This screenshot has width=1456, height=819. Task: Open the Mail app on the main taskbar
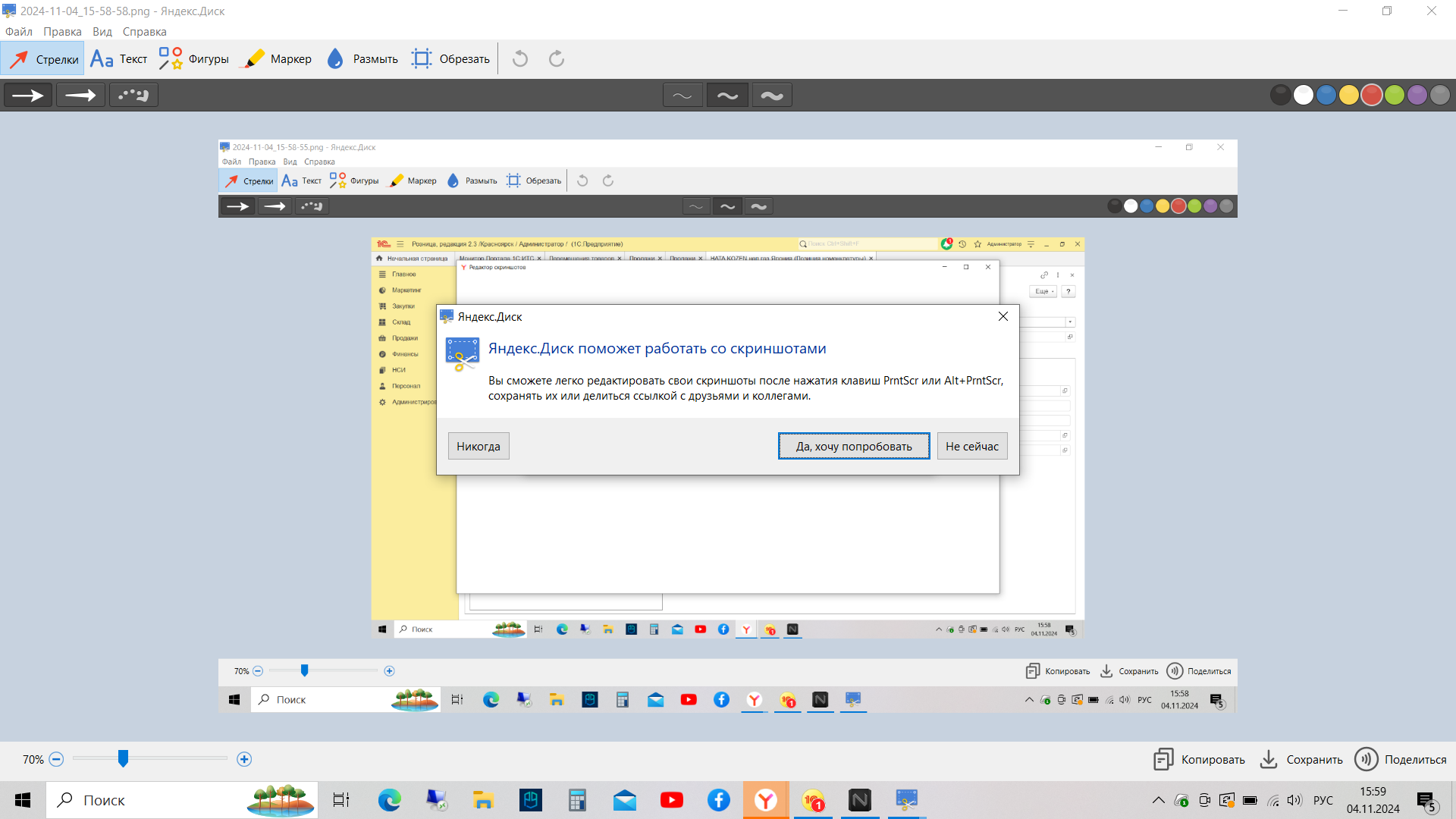coord(625,800)
